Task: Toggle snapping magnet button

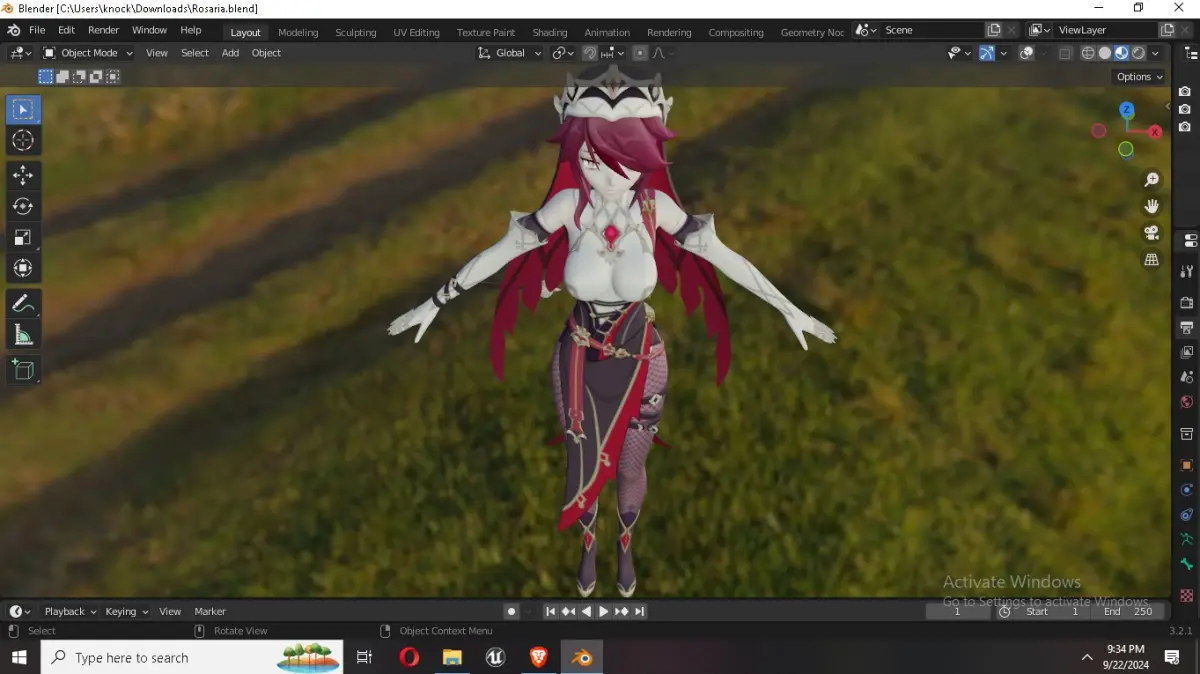Action: point(590,53)
